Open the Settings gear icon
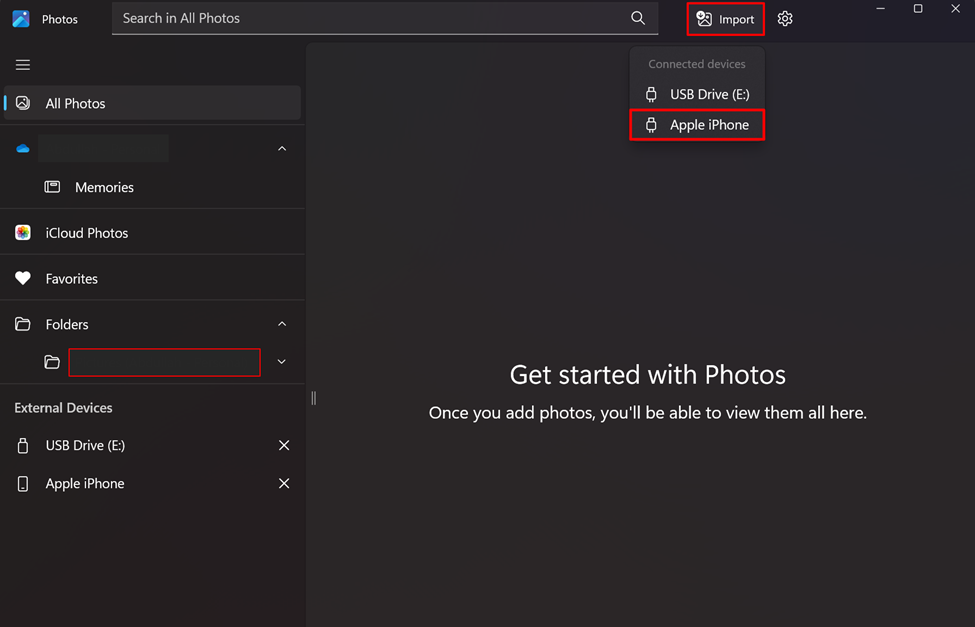975x627 pixels. coord(785,19)
